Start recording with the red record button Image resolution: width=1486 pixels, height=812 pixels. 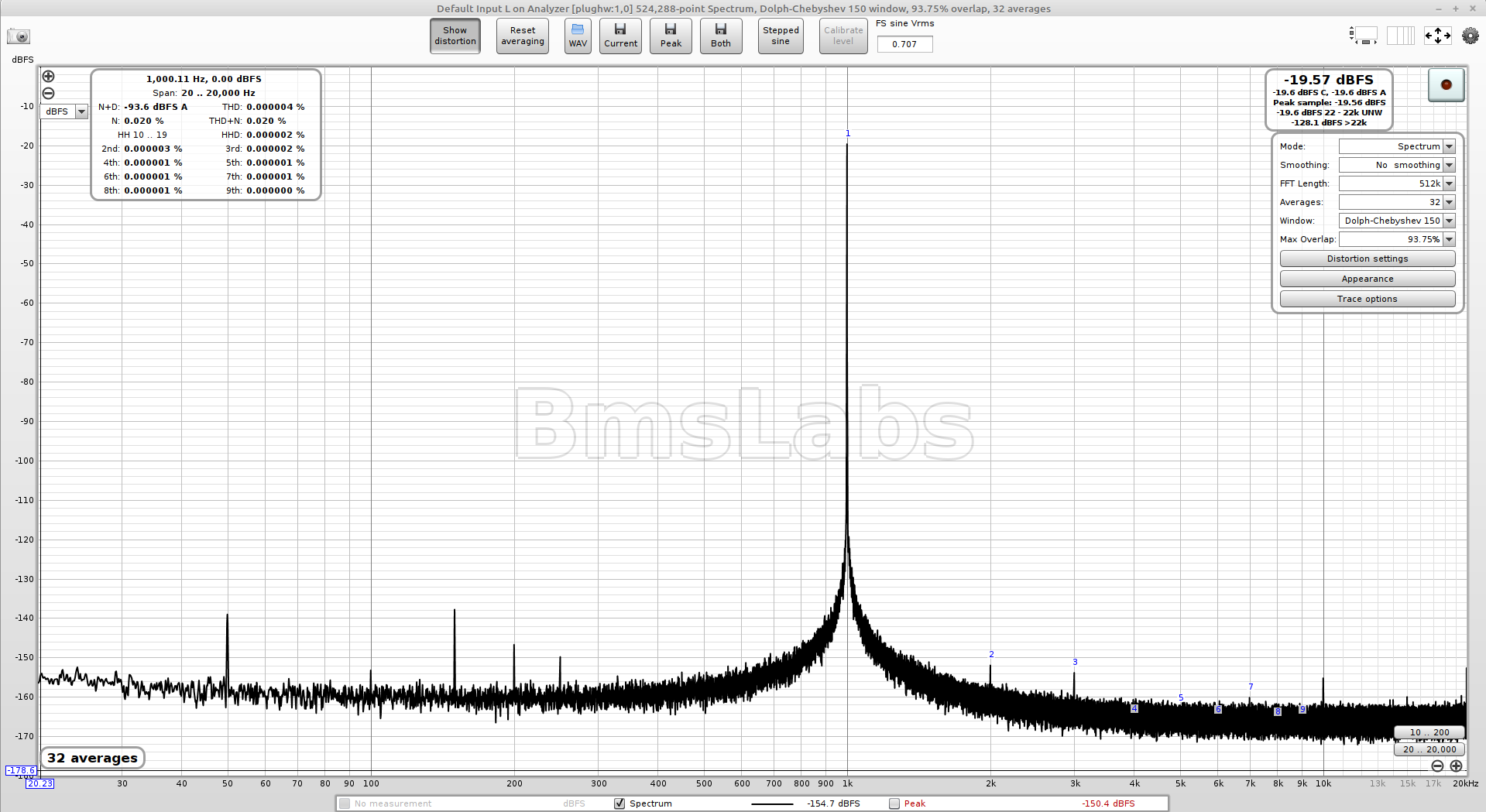[1446, 84]
